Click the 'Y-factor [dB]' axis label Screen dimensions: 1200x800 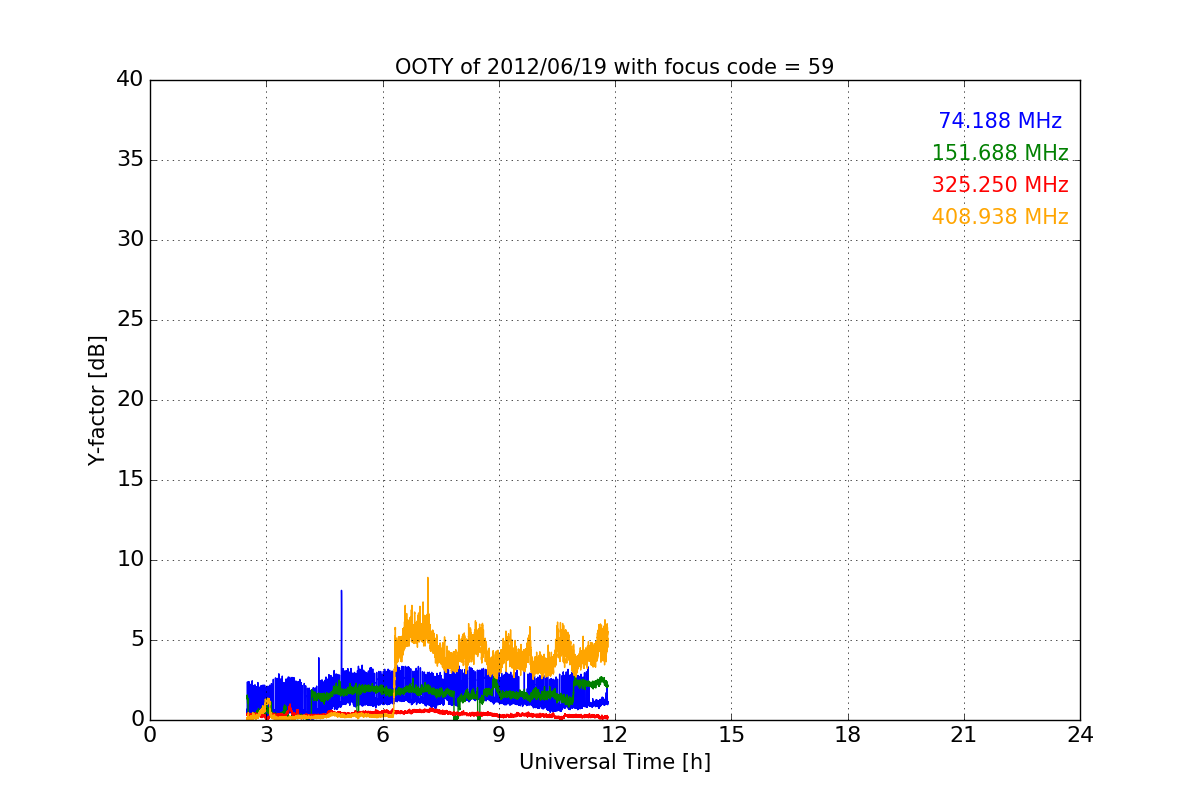click(x=97, y=400)
